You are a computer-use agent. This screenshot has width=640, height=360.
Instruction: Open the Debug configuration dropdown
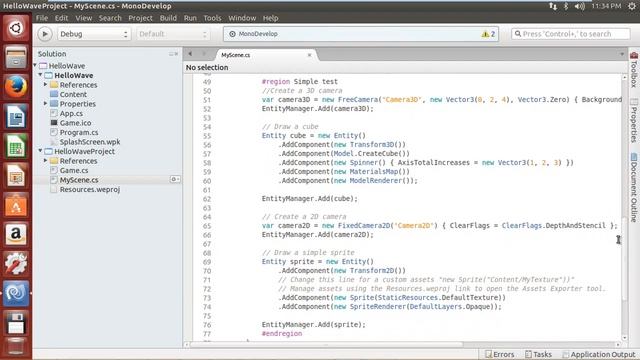coord(94,34)
